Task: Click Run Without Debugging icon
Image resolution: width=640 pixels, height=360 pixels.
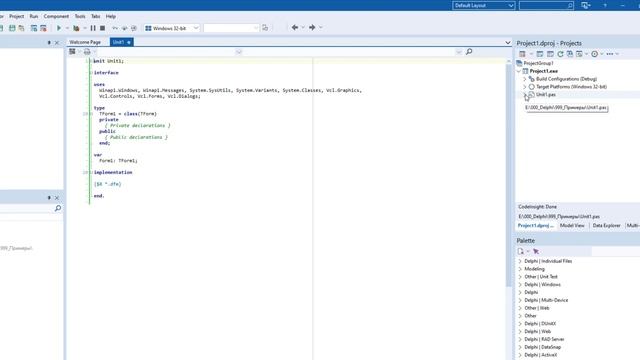Action: 76,28
